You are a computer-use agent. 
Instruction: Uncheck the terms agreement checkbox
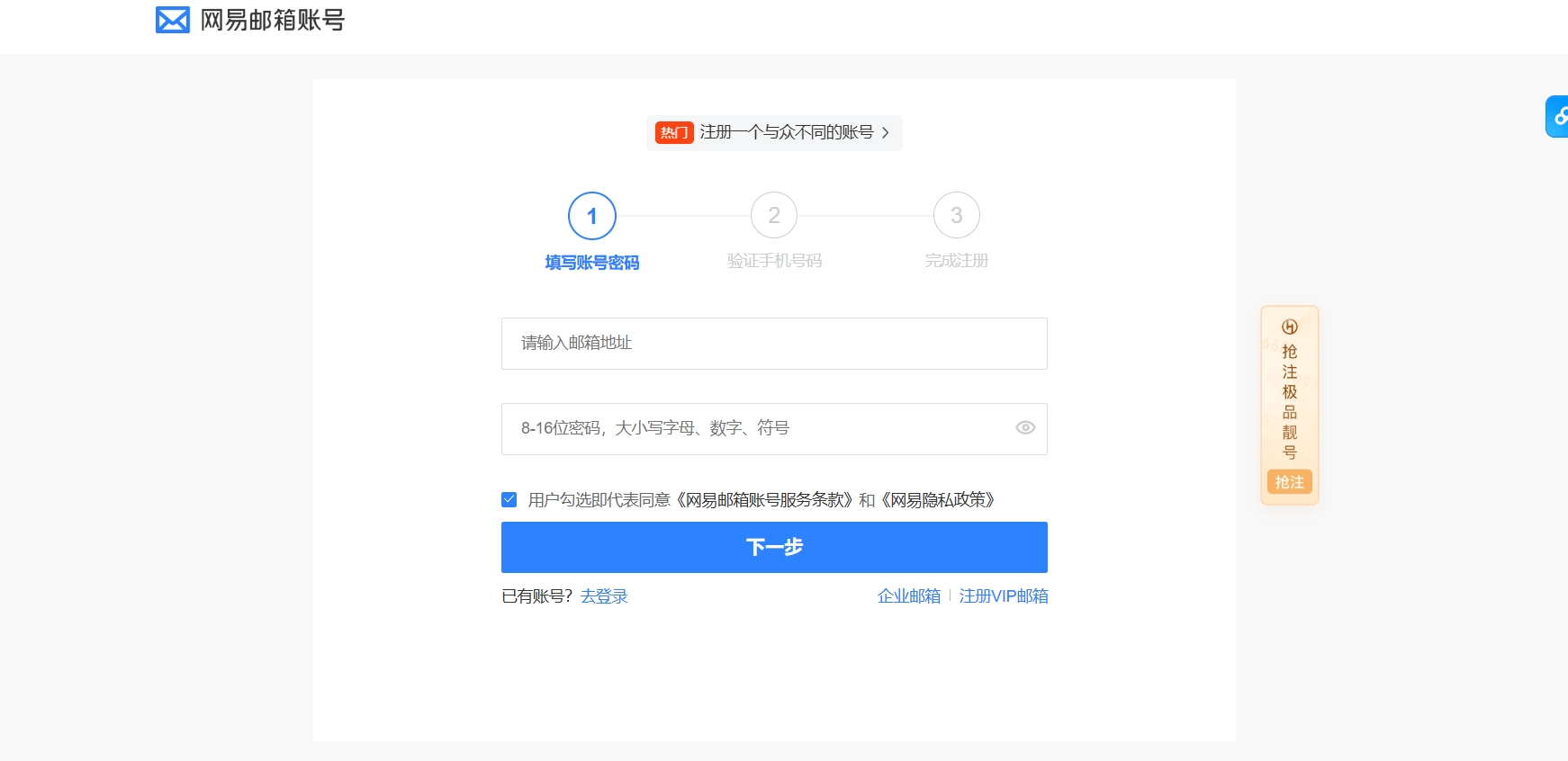click(509, 499)
